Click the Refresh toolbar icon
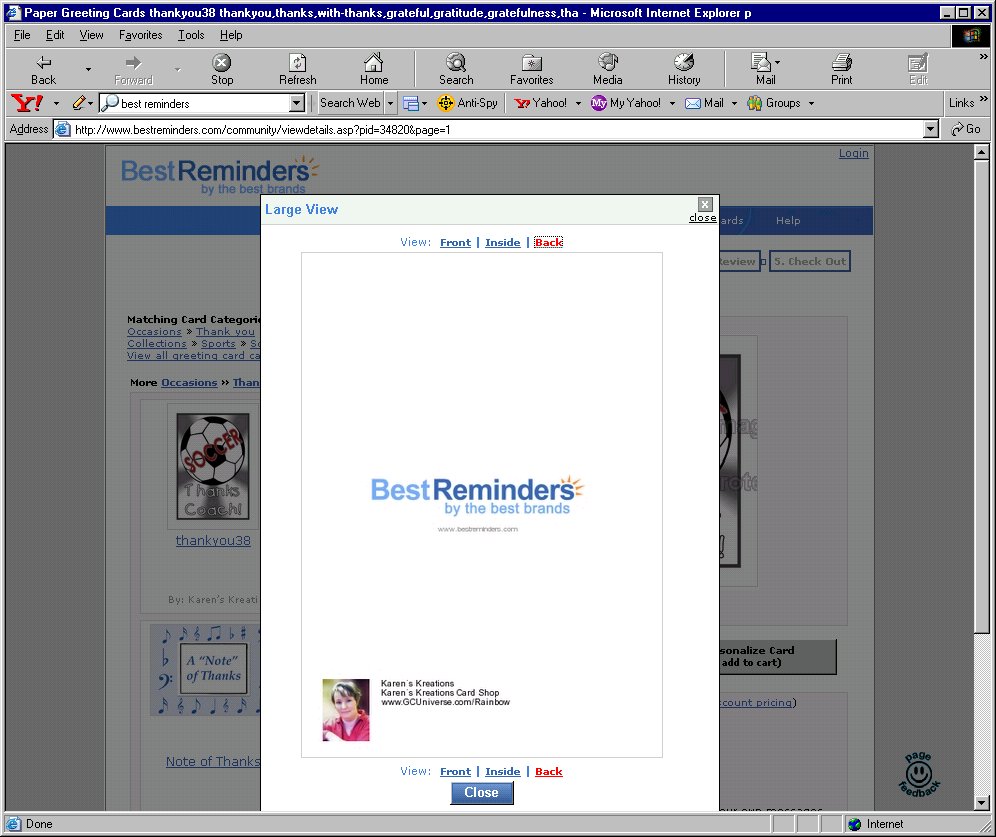The height and width of the screenshot is (837, 996). (x=297, y=63)
